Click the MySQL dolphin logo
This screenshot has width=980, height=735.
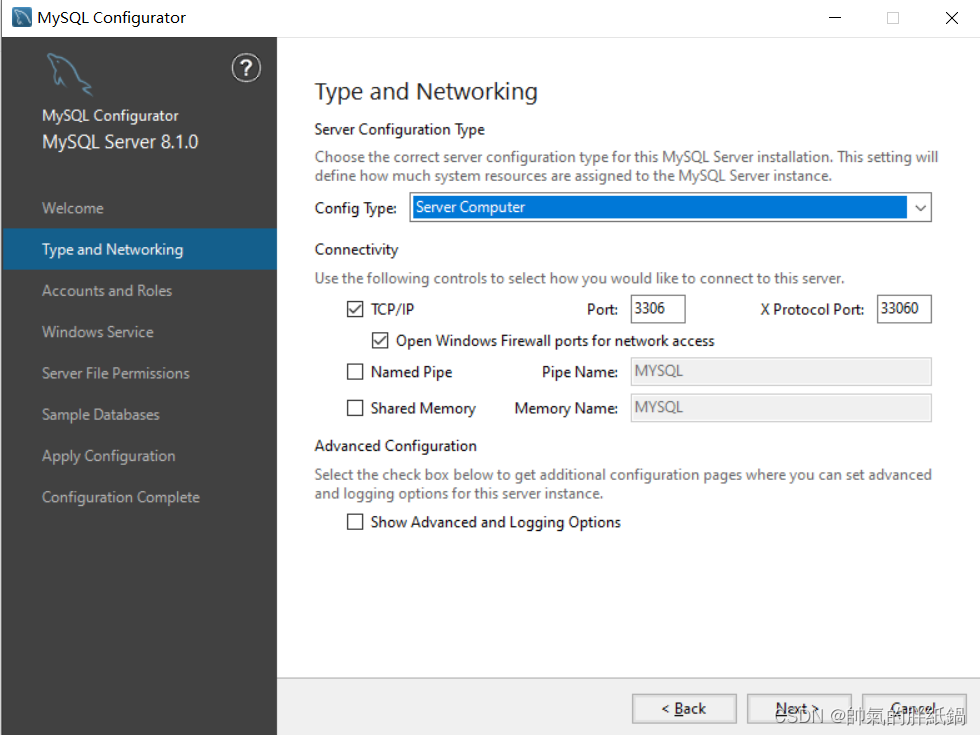69,74
